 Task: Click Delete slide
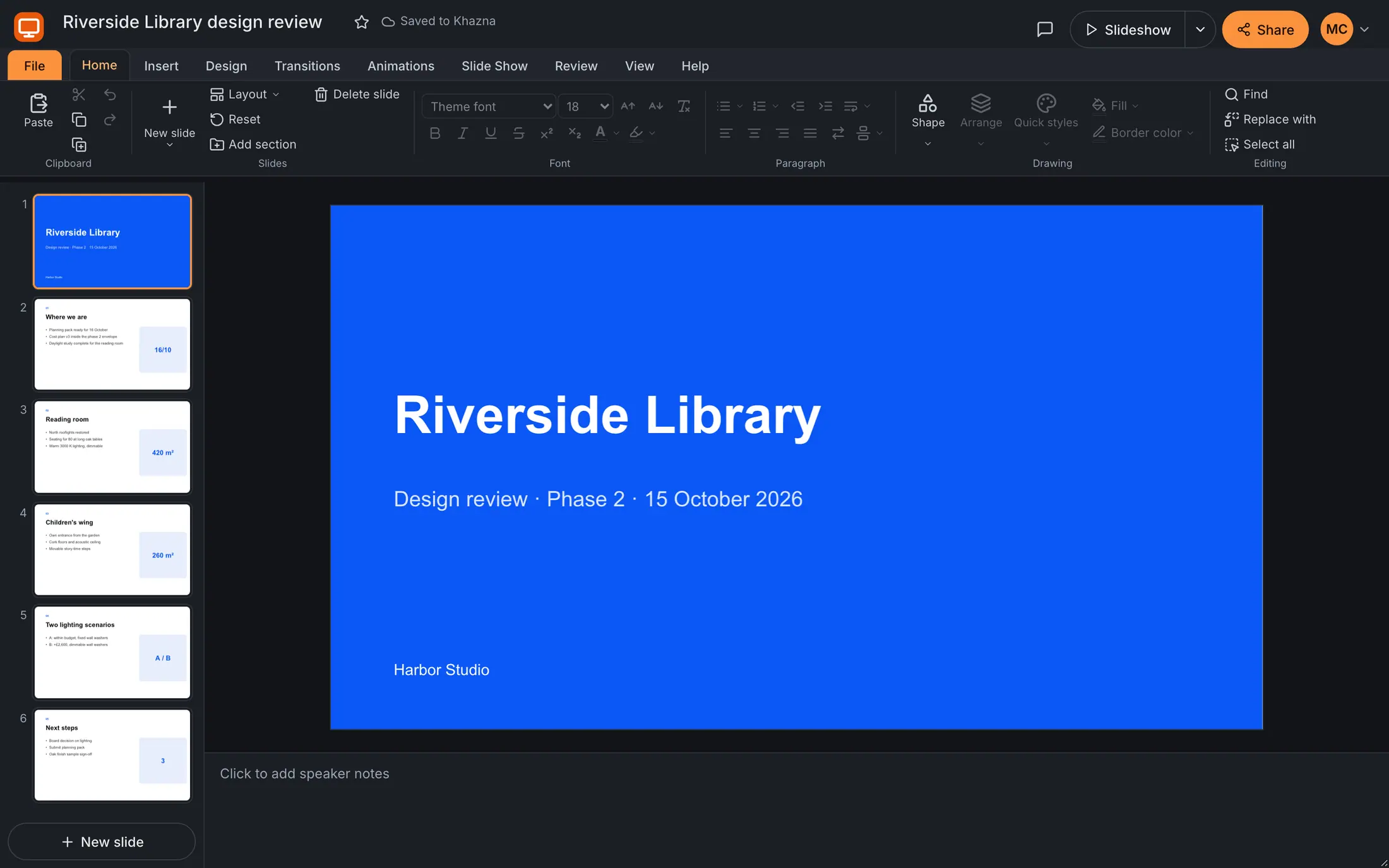357,94
